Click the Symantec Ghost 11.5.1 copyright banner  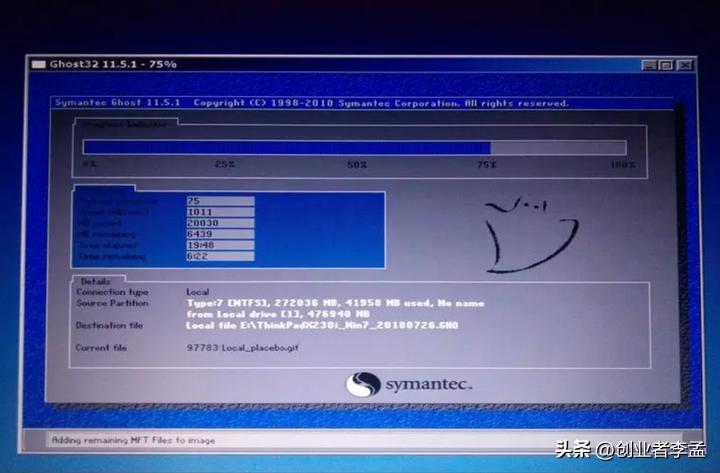click(x=312, y=103)
